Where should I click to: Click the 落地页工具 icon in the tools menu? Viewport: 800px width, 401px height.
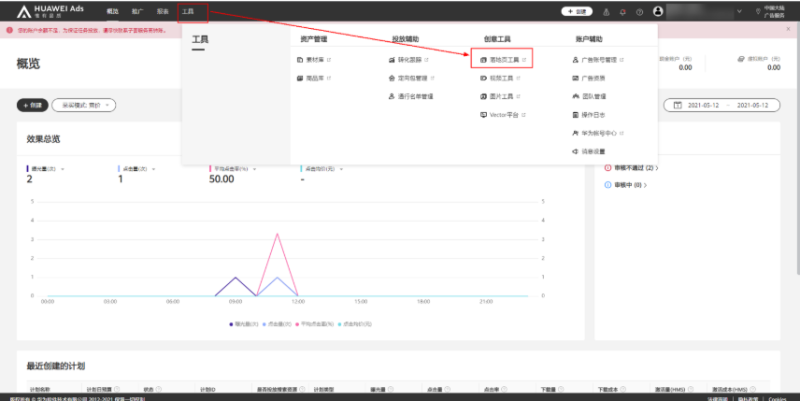(482, 60)
